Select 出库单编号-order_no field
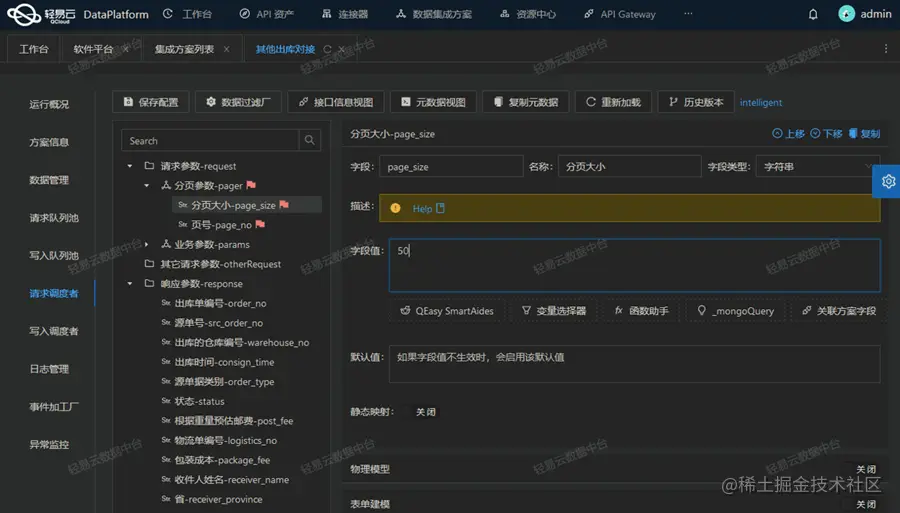The width and height of the screenshot is (900, 513). [220, 303]
